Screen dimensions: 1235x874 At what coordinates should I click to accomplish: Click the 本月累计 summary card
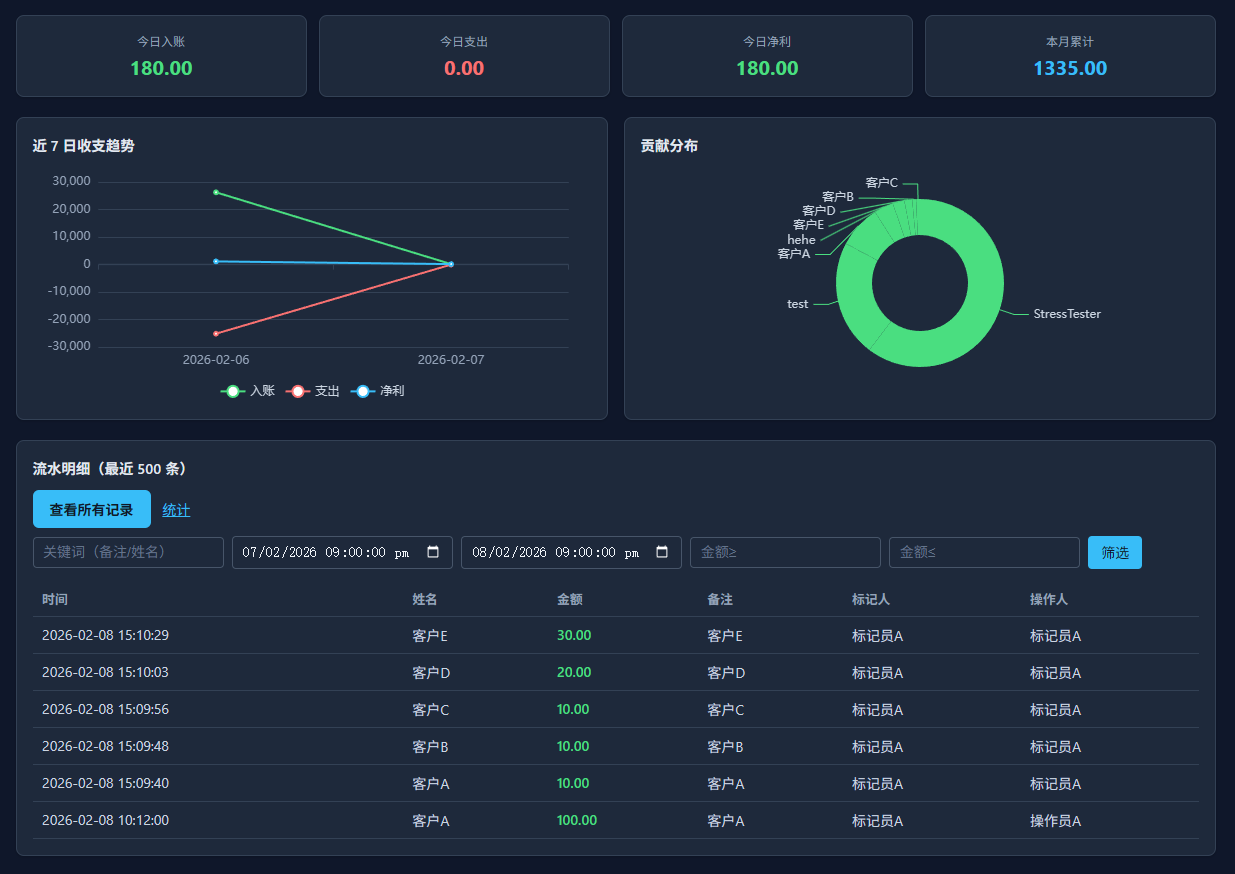click(1069, 56)
